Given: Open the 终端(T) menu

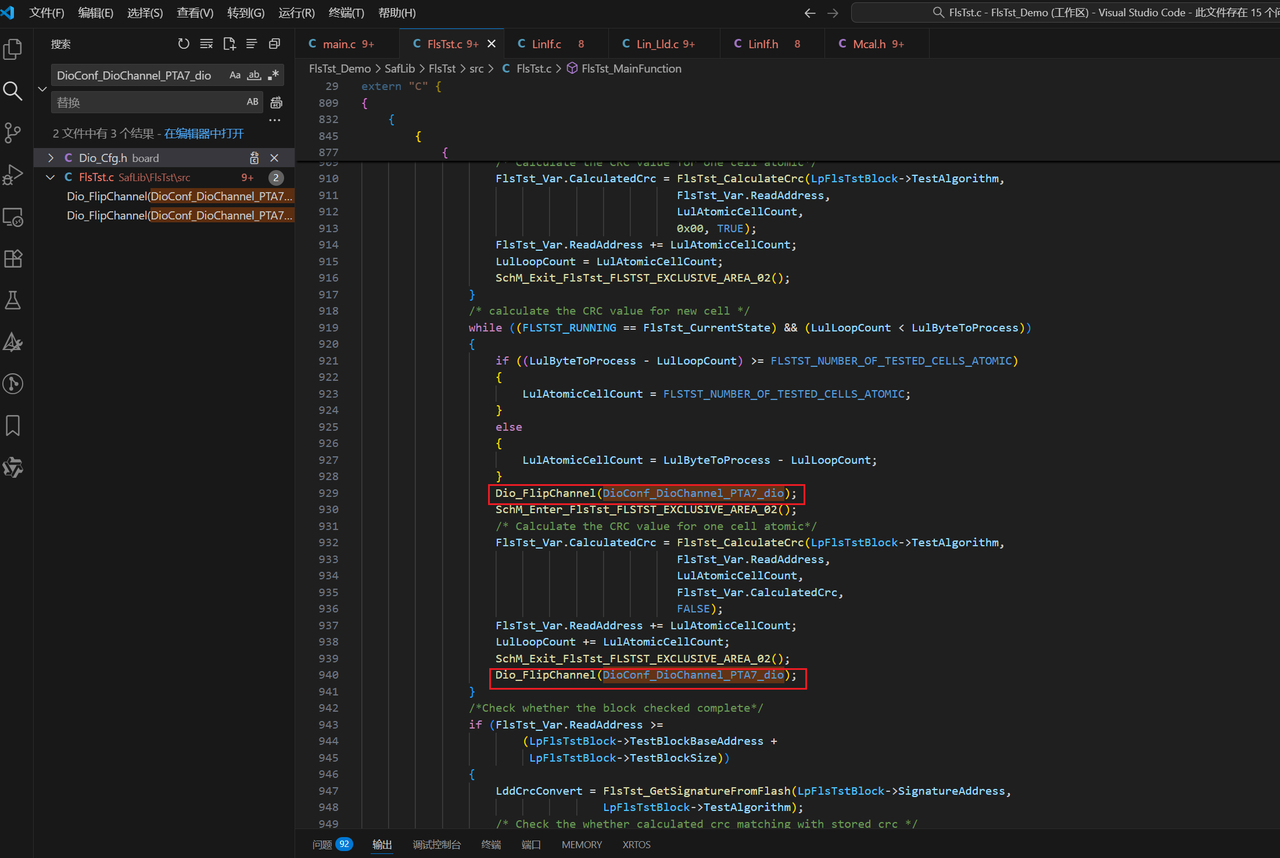Looking at the screenshot, I should [346, 13].
